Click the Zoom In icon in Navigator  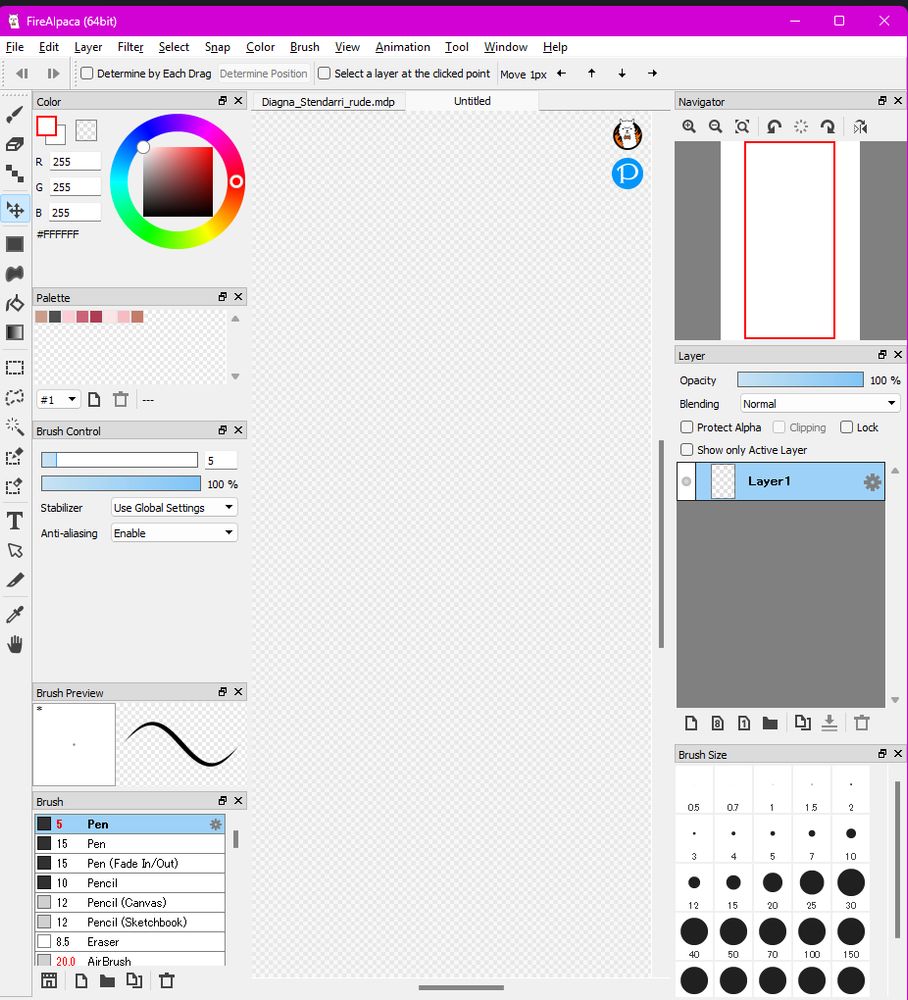coord(689,127)
